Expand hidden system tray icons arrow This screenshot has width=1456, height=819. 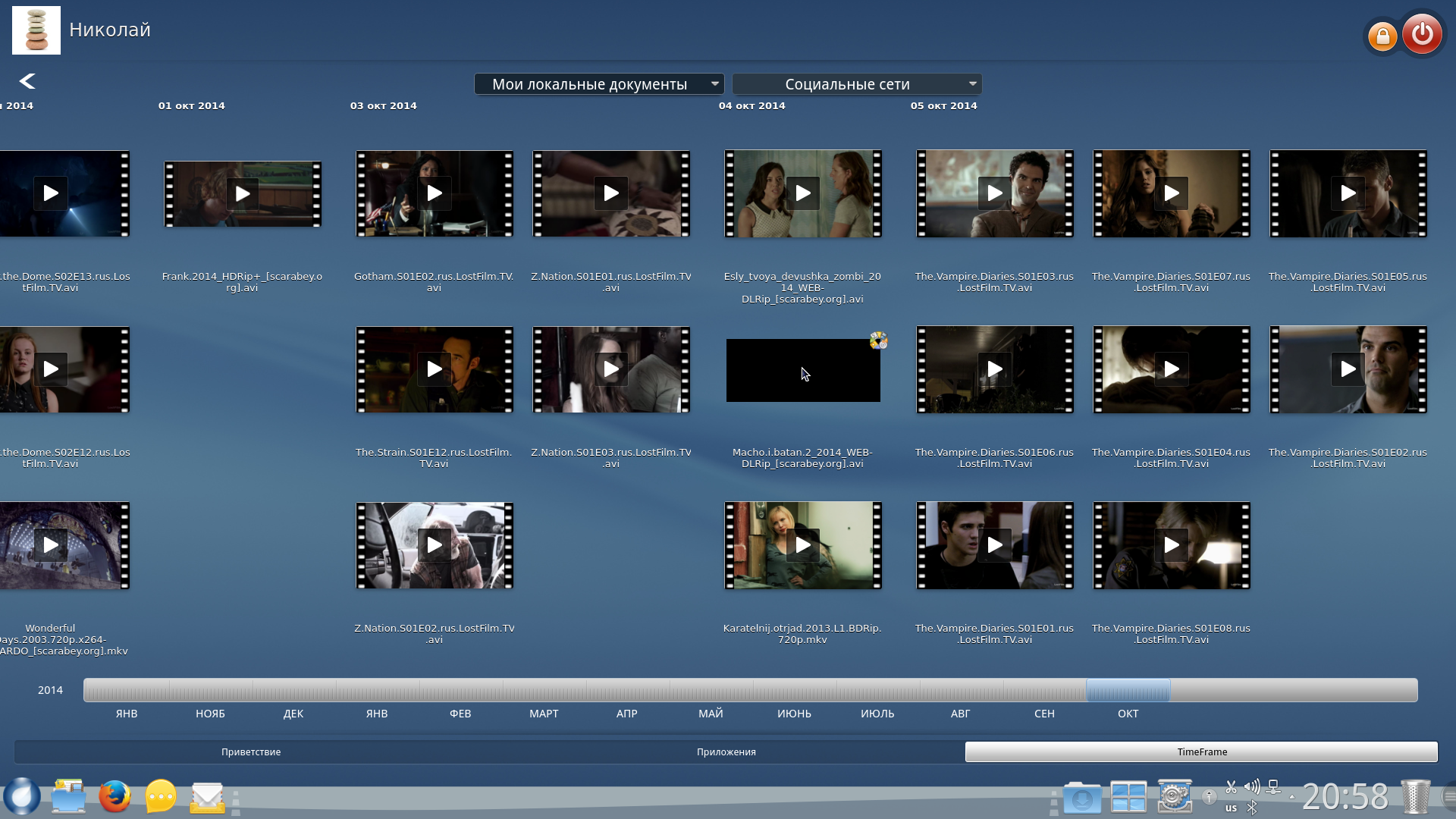click(1292, 797)
